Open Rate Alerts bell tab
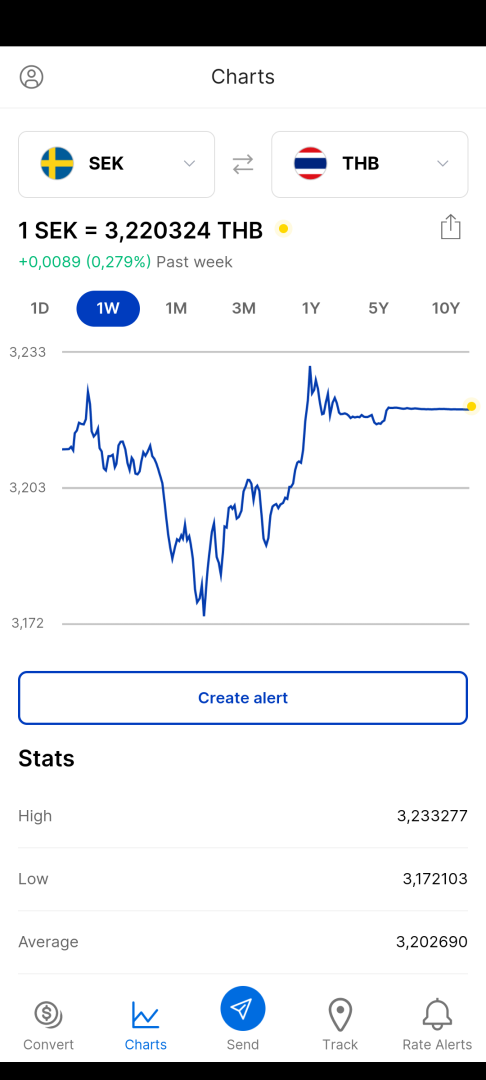This screenshot has width=486, height=1080. (x=437, y=1026)
